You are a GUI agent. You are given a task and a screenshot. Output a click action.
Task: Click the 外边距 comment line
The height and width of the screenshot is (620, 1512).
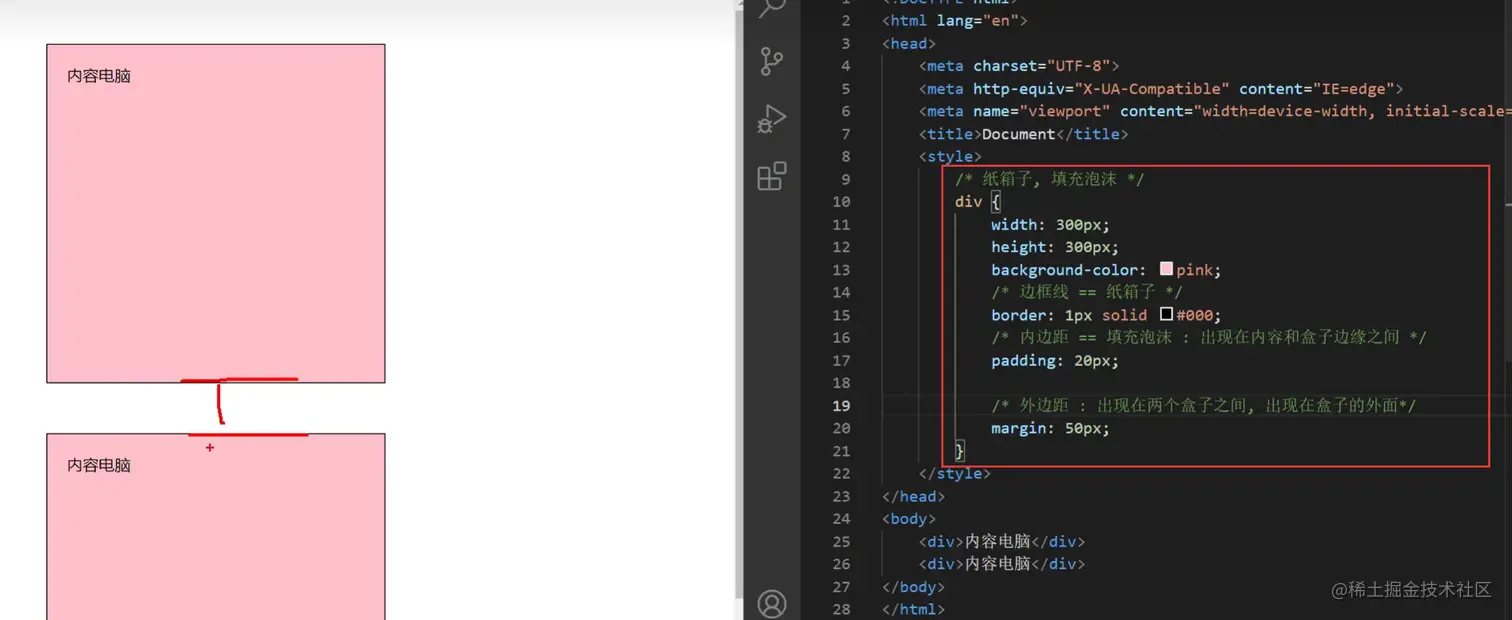coord(1204,405)
